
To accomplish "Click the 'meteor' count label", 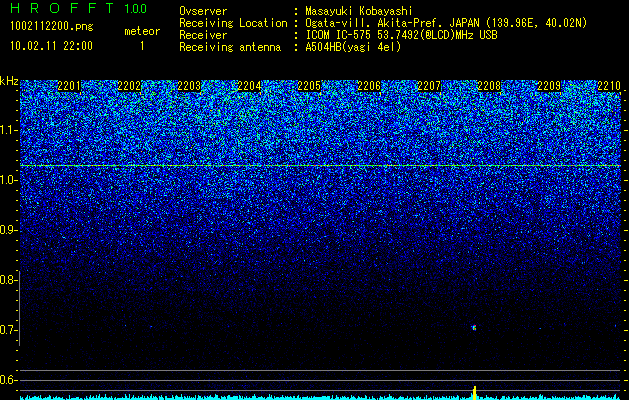I will click(142, 31).
